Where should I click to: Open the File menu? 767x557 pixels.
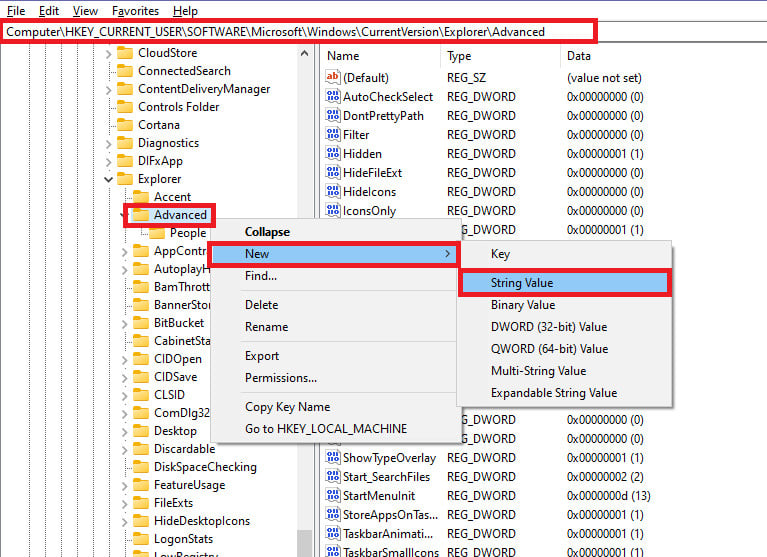(16, 11)
